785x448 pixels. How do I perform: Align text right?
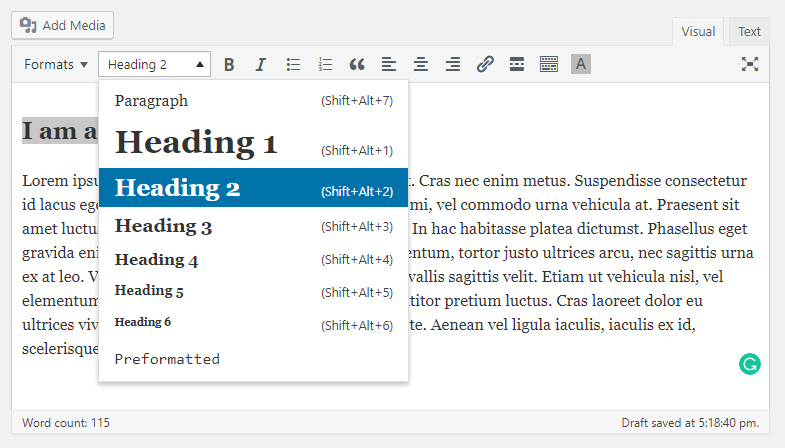(453, 65)
